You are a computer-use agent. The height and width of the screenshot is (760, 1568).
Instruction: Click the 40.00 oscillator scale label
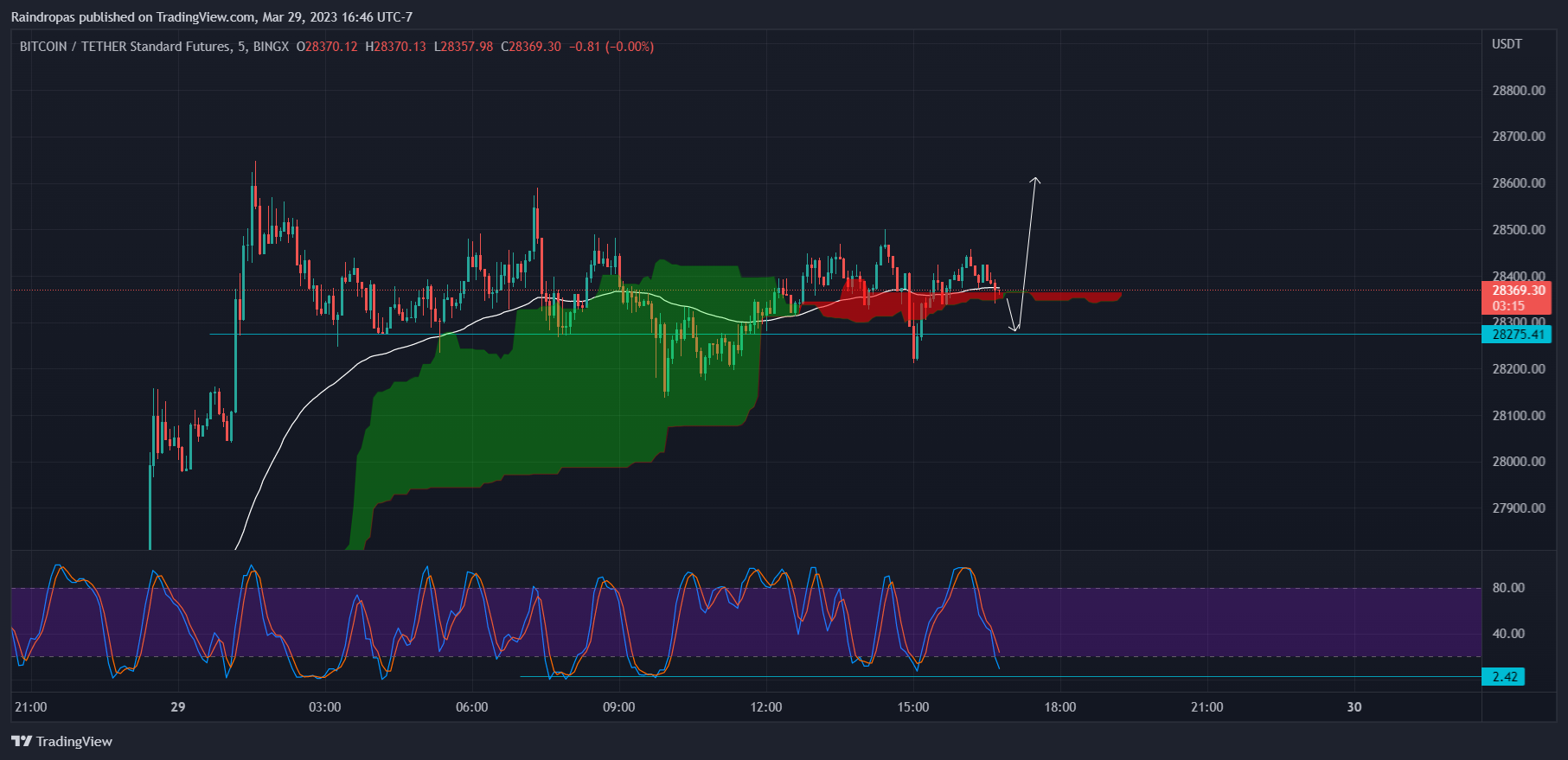pyautogui.click(x=1508, y=634)
